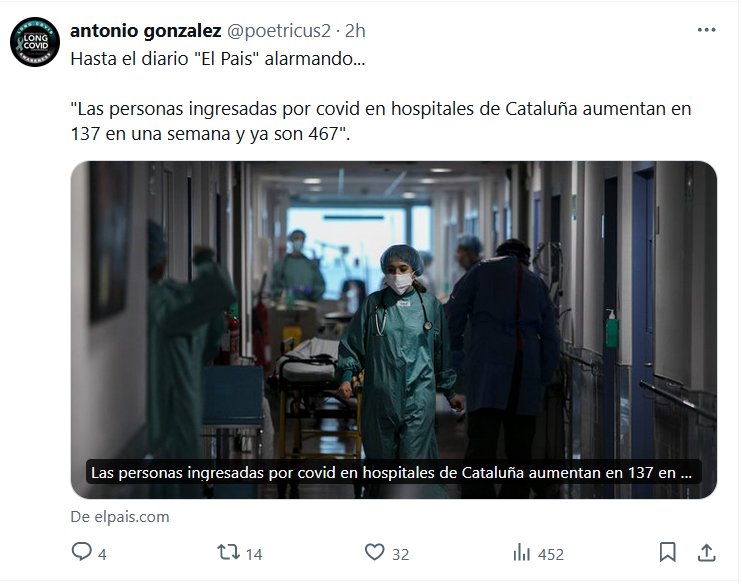Click the 'De elpais.com' source link
This screenshot has height=584, width=742.
(120, 517)
